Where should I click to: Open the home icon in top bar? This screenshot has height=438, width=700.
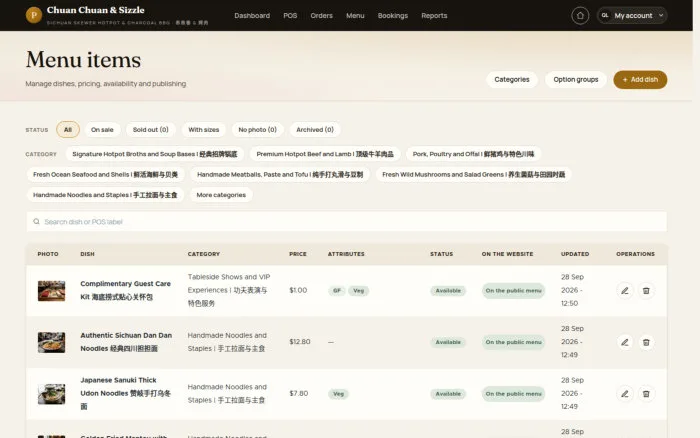pos(580,16)
